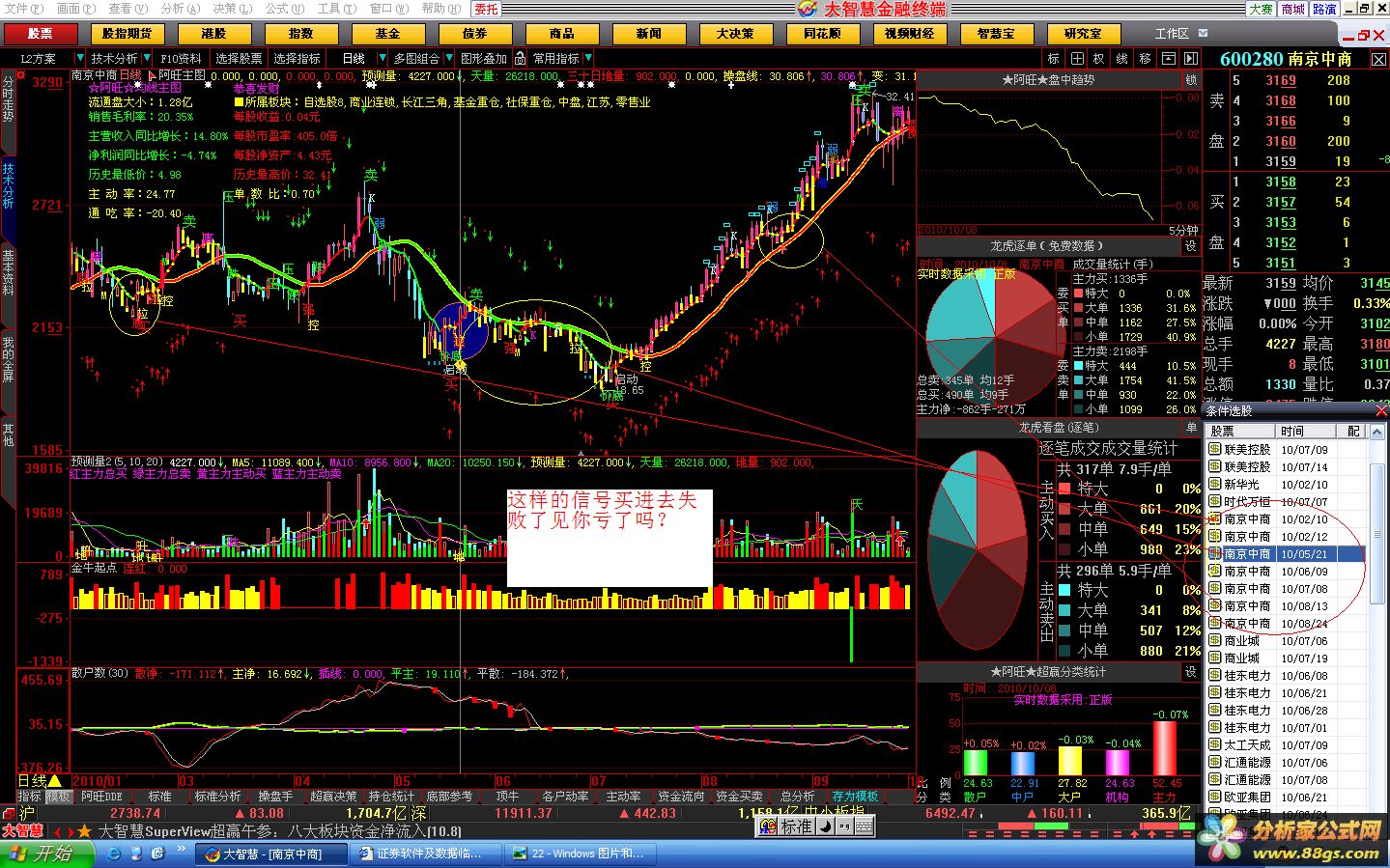Select the 基金 top tab
1390x868 pixels.
pyautogui.click(x=387, y=34)
